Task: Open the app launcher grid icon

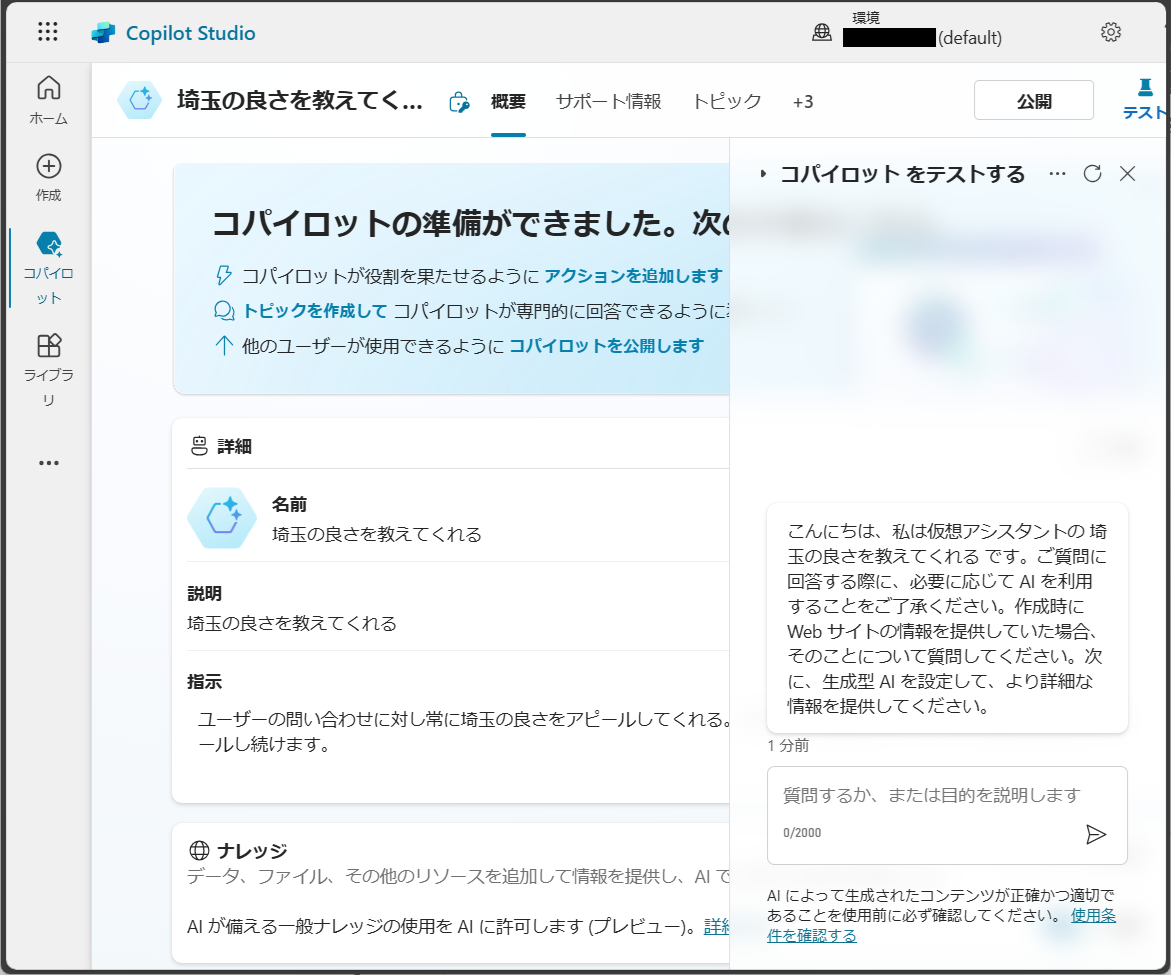Action: pyautogui.click(x=48, y=31)
